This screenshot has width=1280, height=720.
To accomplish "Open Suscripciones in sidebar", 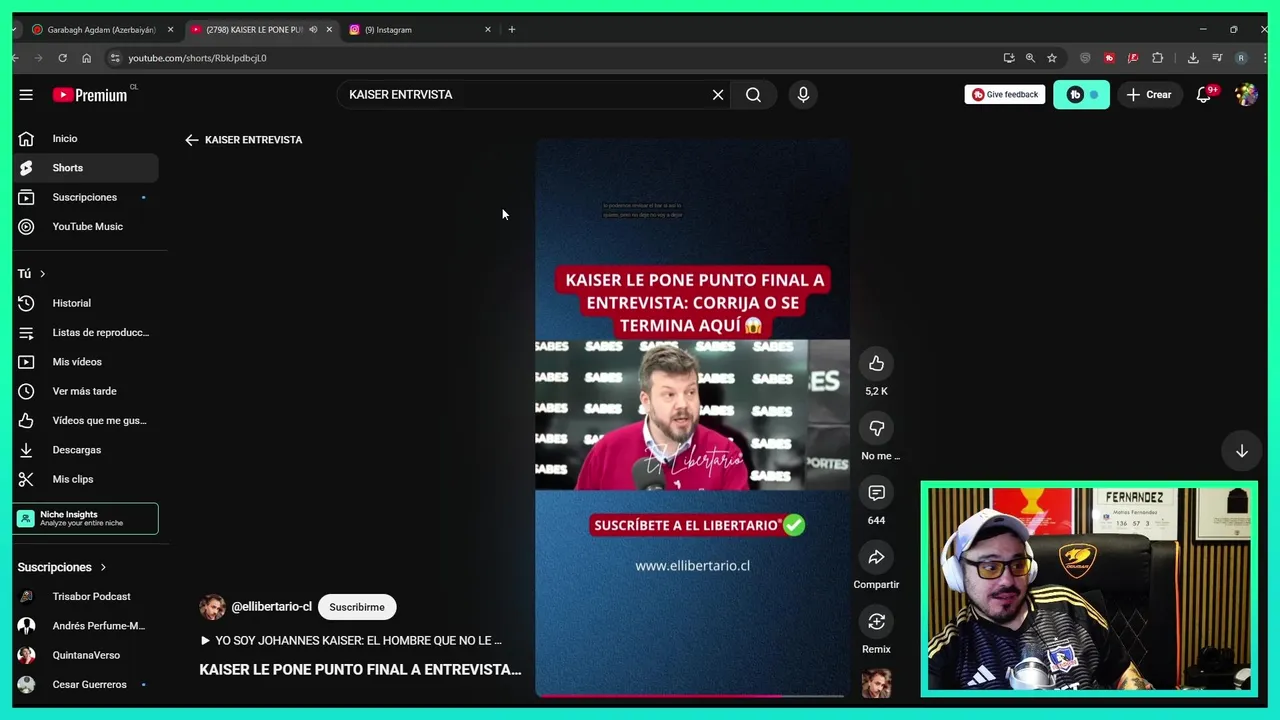I will (x=86, y=197).
